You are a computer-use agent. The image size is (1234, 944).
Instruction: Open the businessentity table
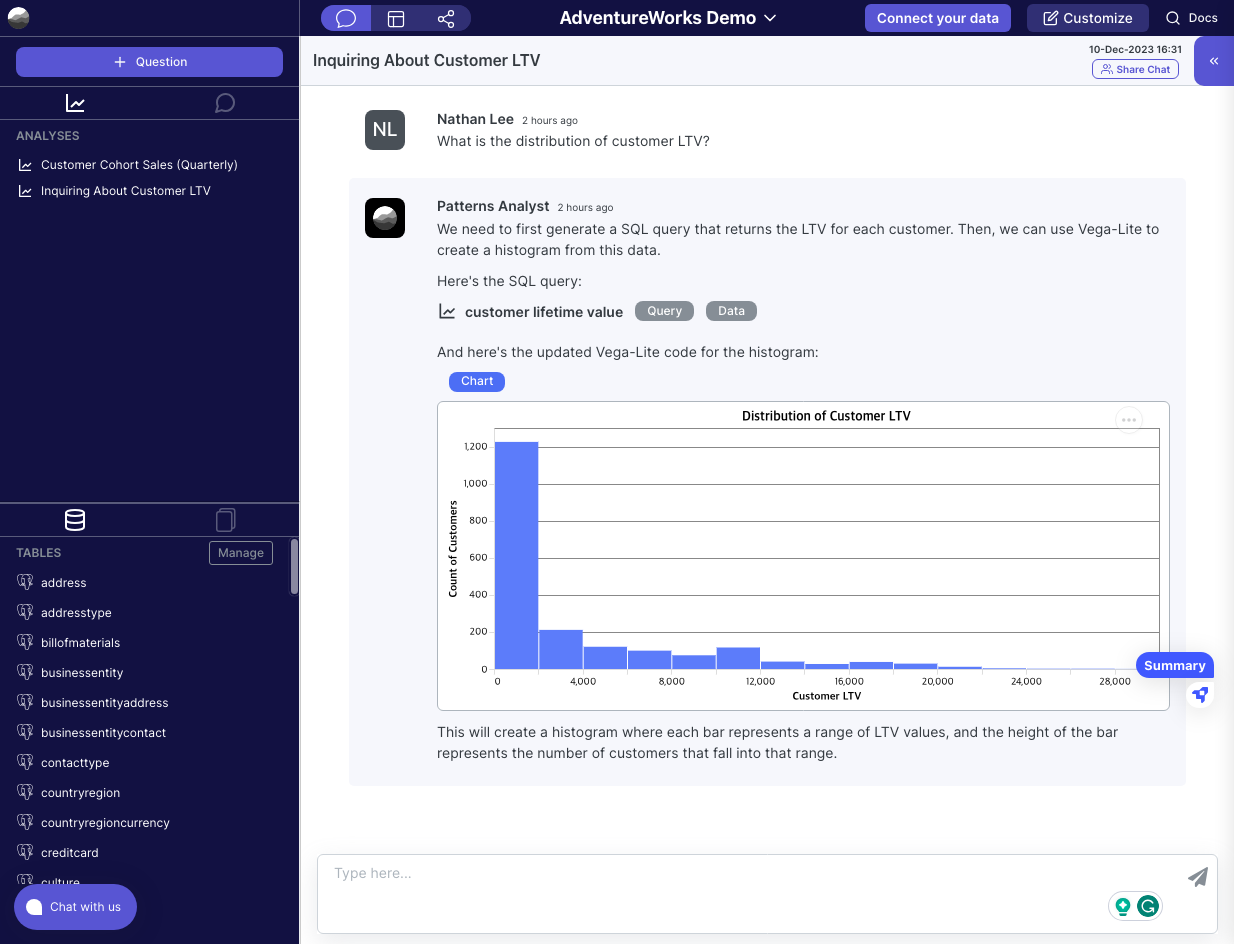(x=82, y=673)
